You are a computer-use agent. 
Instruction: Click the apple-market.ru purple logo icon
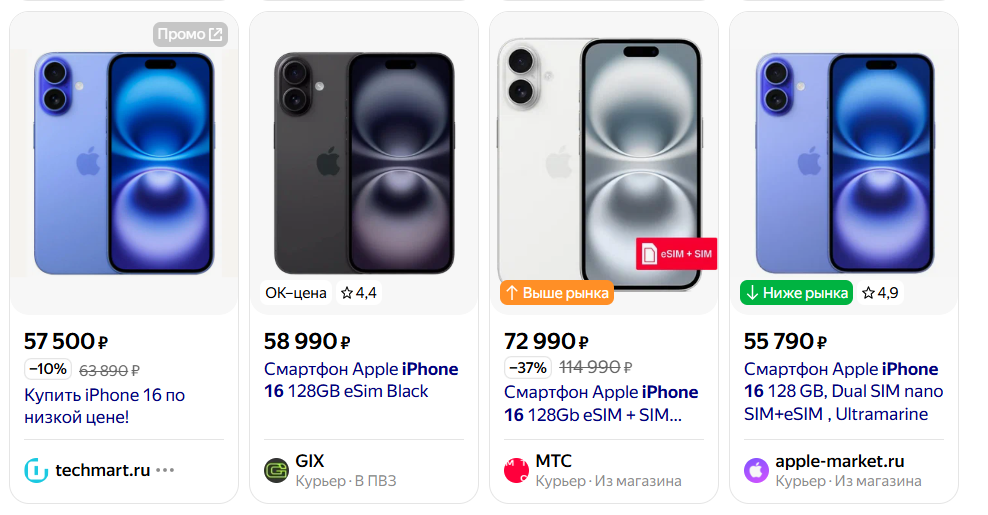(x=756, y=470)
